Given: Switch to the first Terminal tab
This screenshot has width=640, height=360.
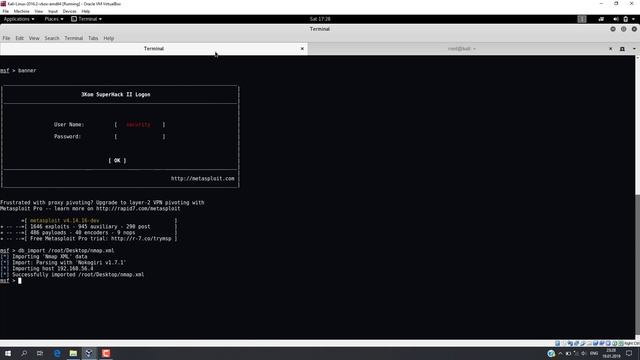Looking at the screenshot, I should point(153,49).
